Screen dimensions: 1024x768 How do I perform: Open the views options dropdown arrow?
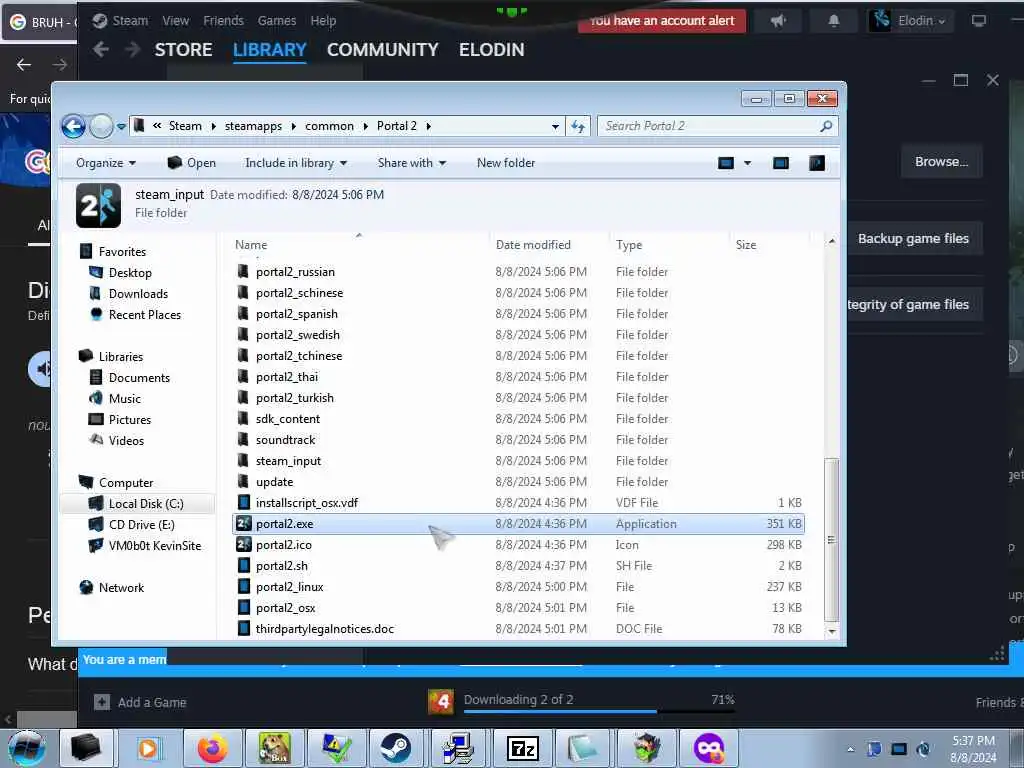(x=748, y=163)
